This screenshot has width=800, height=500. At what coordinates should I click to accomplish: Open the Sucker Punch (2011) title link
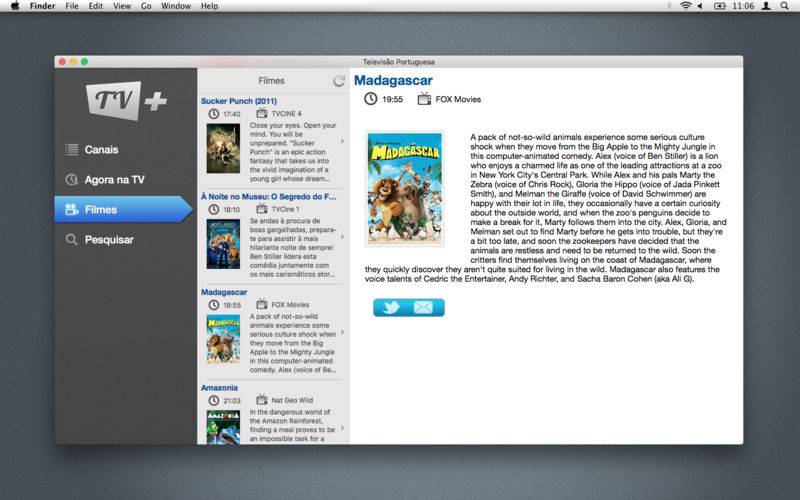pyautogui.click(x=239, y=101)
